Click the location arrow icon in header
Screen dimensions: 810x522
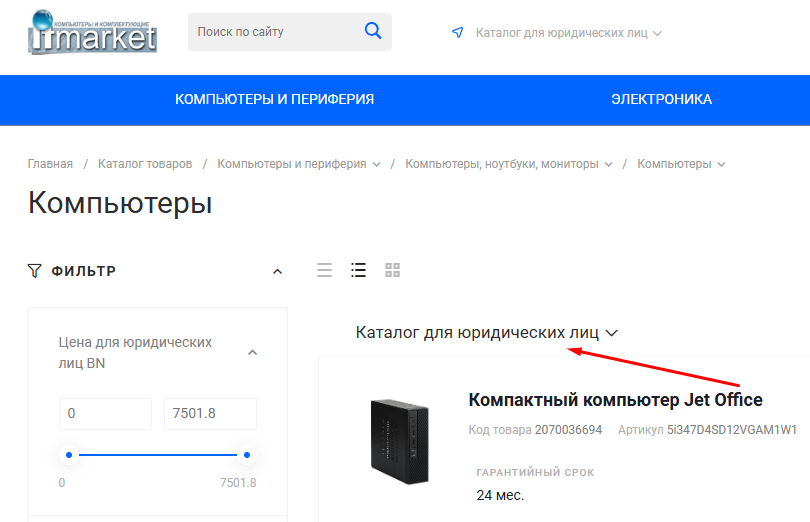coord(458,32)
